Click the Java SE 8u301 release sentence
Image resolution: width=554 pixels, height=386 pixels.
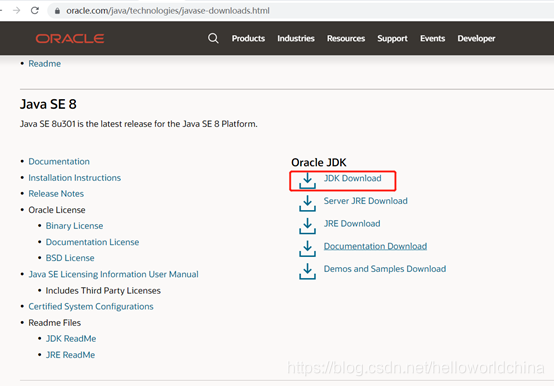click(x=138, y=124)
